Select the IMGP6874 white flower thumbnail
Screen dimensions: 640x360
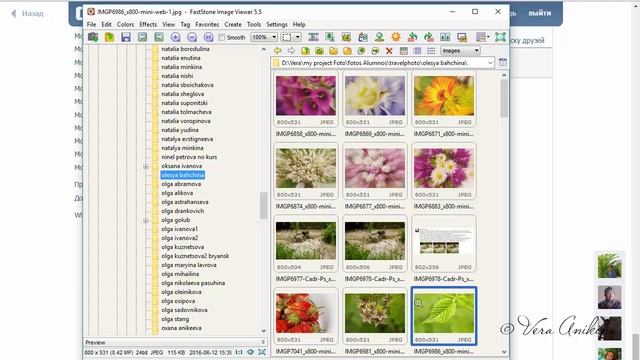tap(306, 171)
